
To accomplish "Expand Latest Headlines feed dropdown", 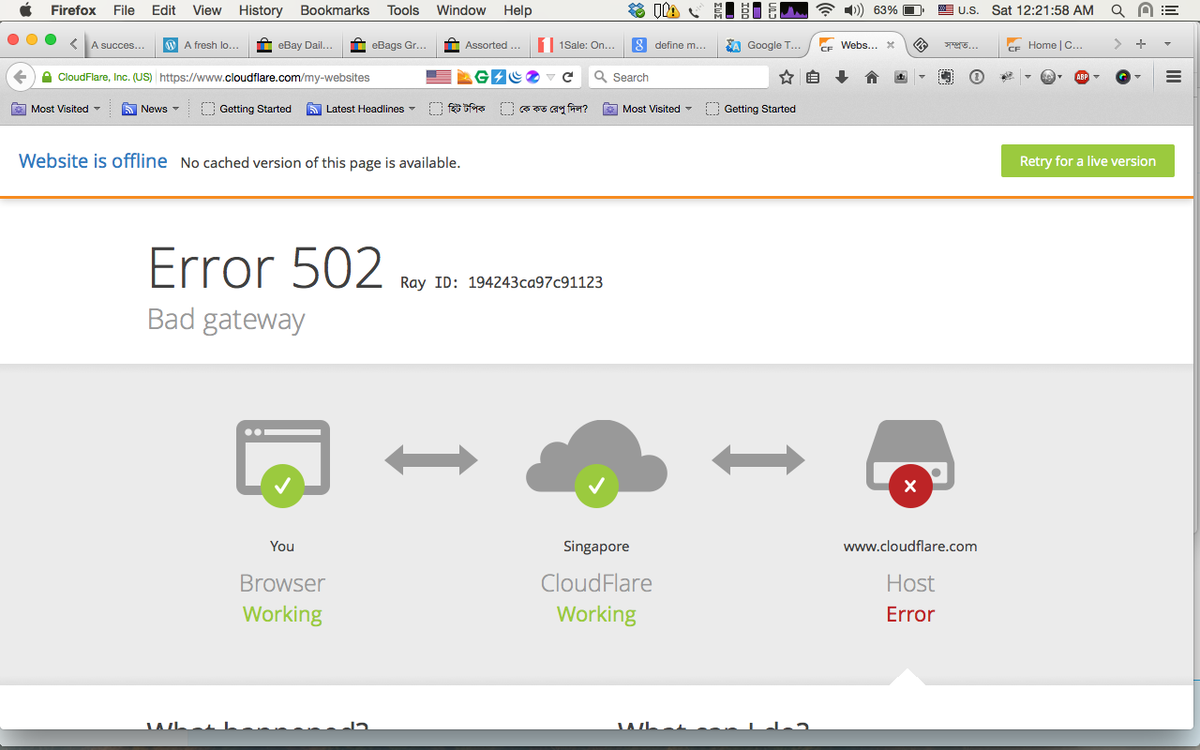I will 412,109.
